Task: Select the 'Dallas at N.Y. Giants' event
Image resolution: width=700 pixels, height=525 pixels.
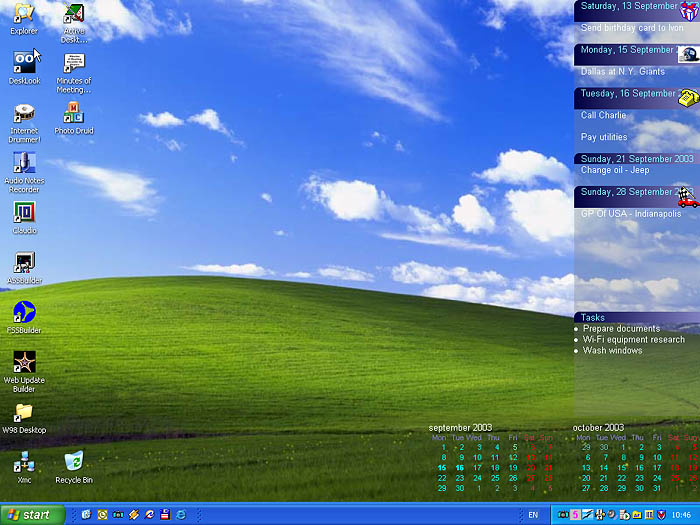Action: (622, 71)
